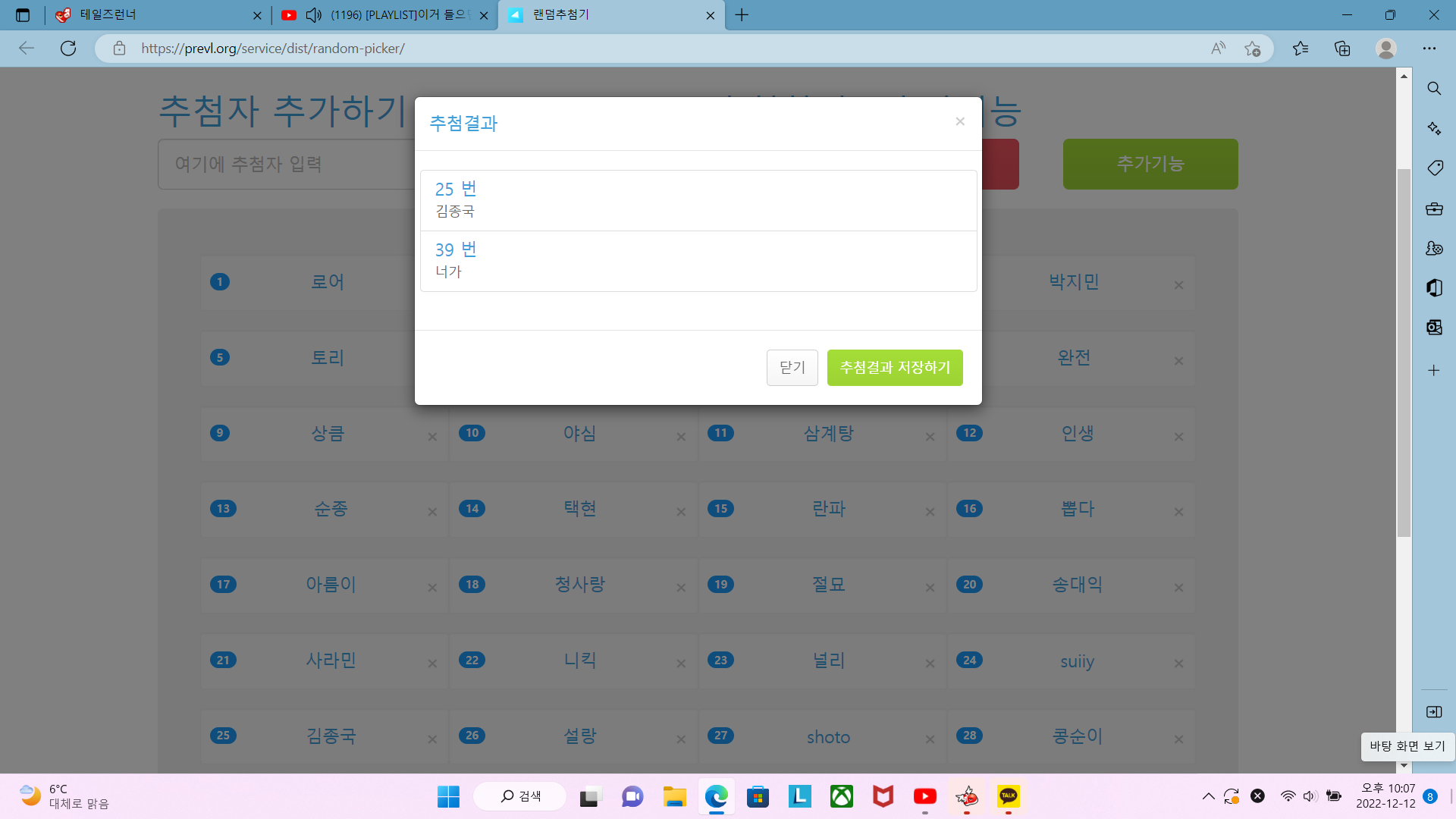Open Edge settings and more menu
The width and height of the screenshot is (1456, 819).
pyautogui.click(x=1429, y=49)
